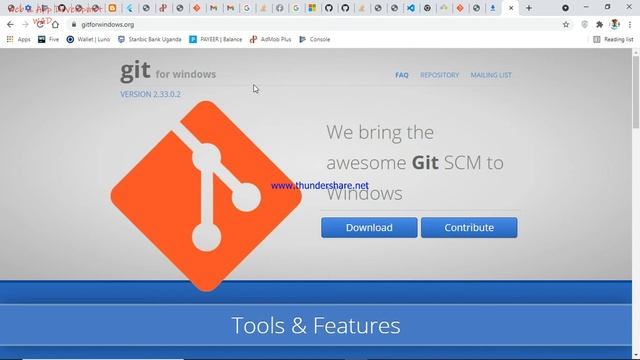
Task: Switch to the Microsoft tab
Action: 312,8
